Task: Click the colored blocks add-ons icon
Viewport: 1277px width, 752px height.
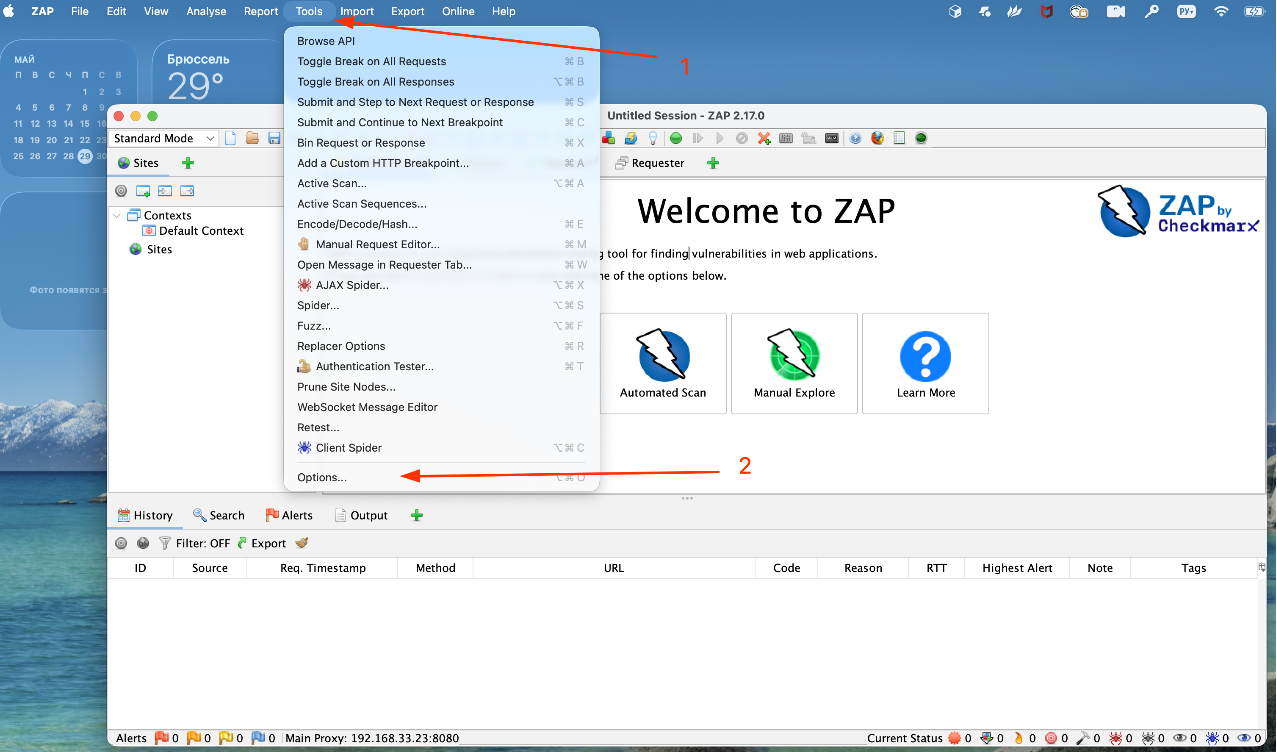Action: [610, 138]
